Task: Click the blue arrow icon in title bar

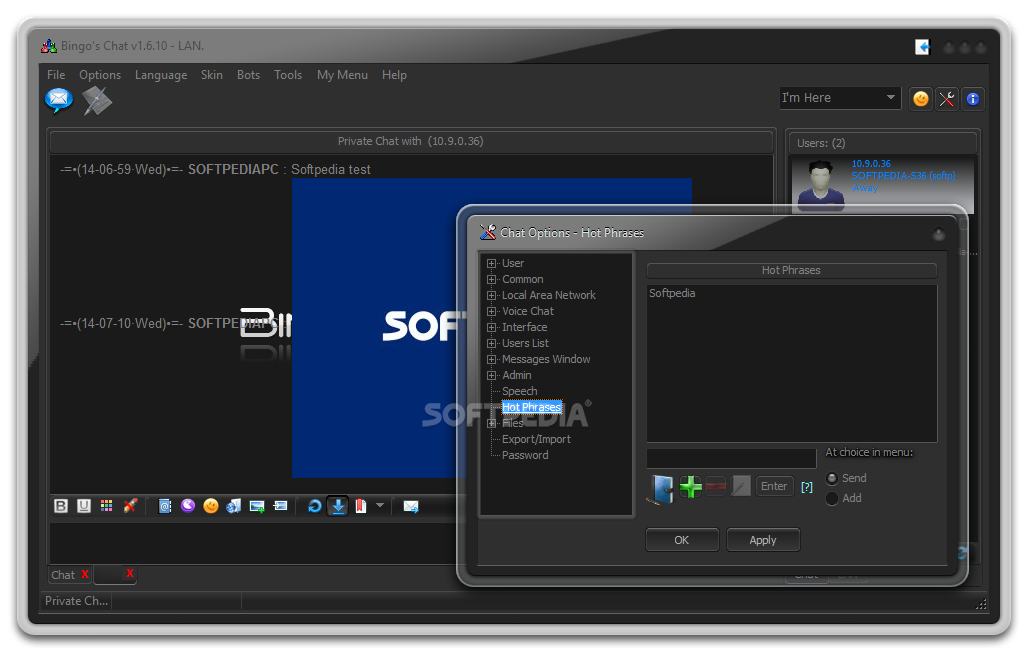Action: click(922, 47)
